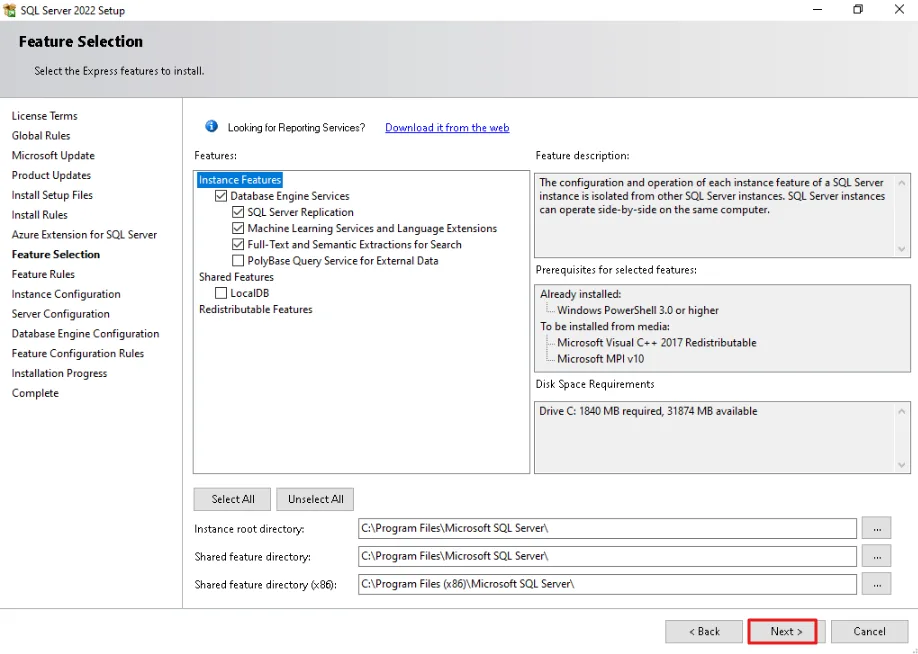Select Feature Rules in the setup steps
The image size is (918, 654).
(x=43, y=275)
